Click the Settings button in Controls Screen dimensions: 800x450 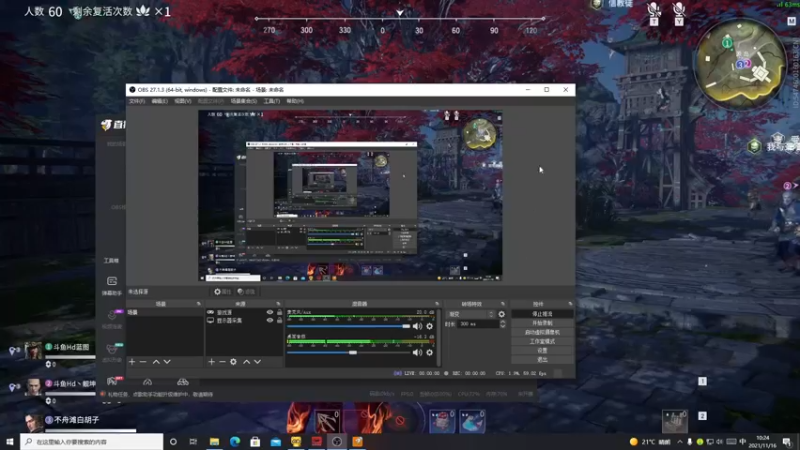pos(542,351)
